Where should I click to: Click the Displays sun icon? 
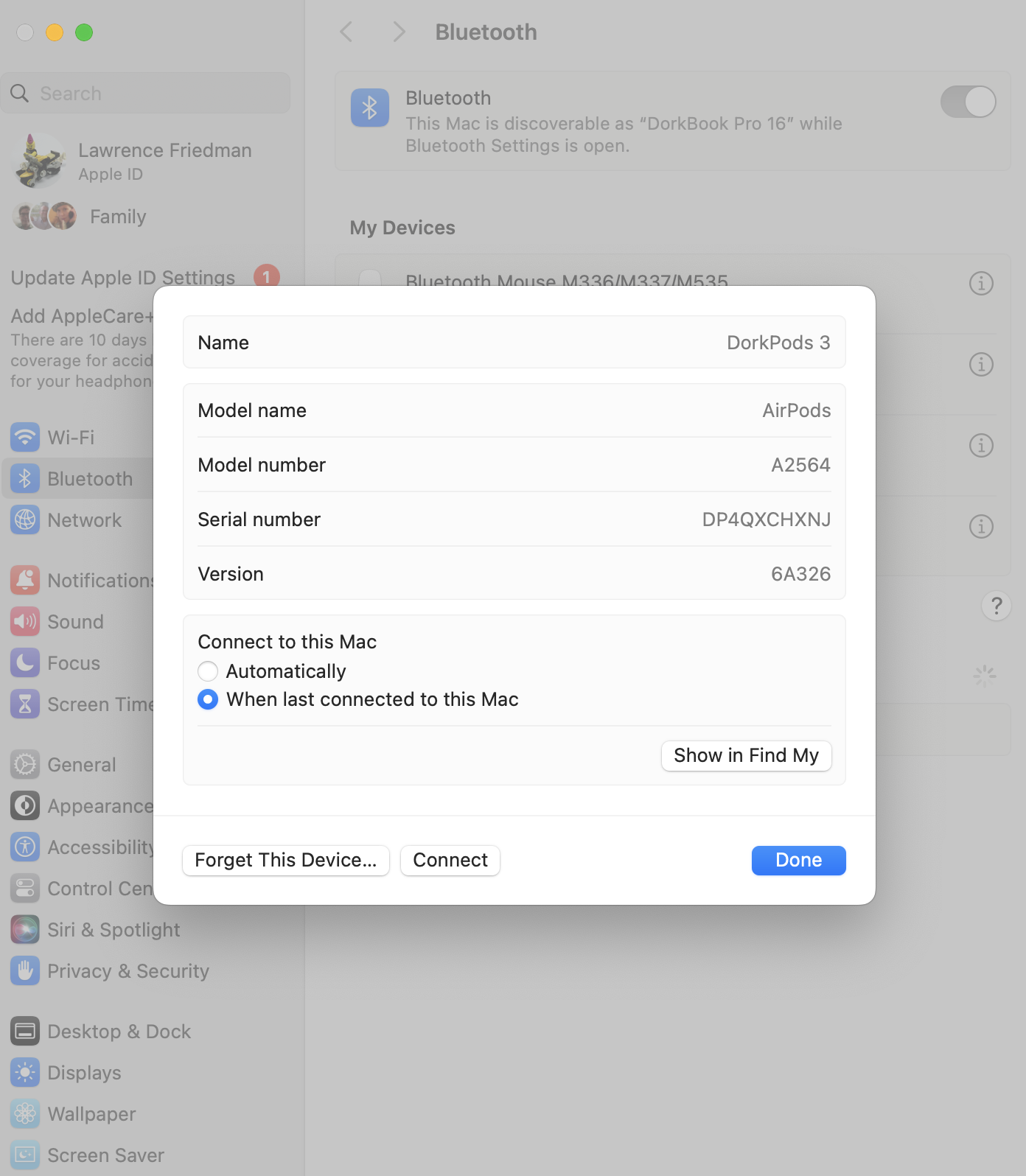coord(25,1072)
